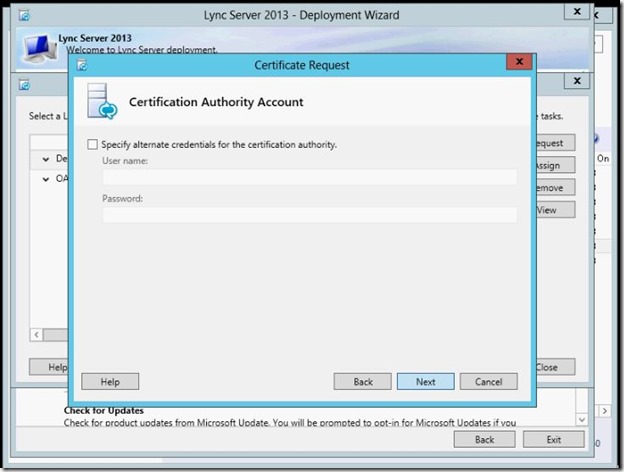Close the Certificate Request dialog
The width and height of the screenshot is (624, 472).
point(519,62)
